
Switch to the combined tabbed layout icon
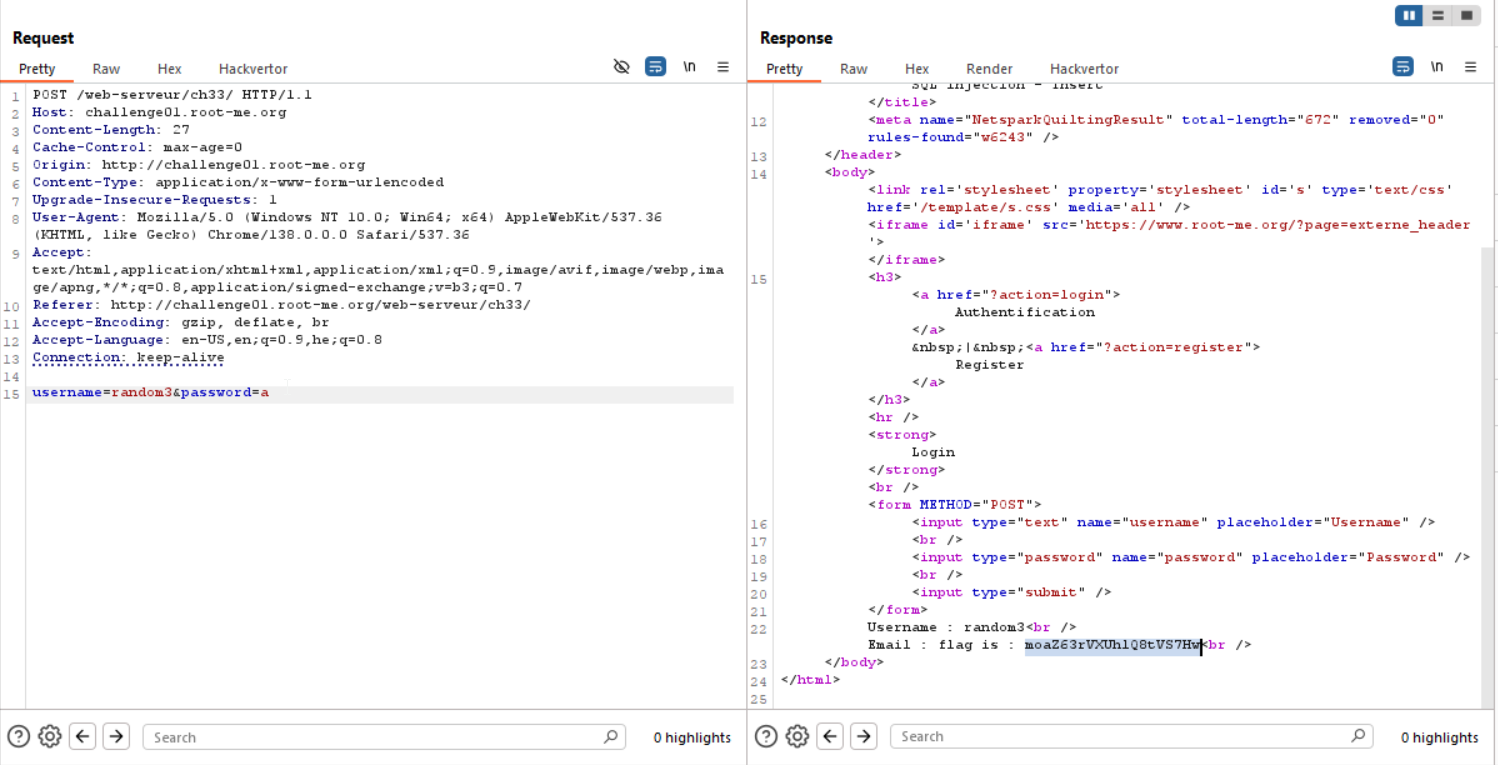tap(1466, 15)
